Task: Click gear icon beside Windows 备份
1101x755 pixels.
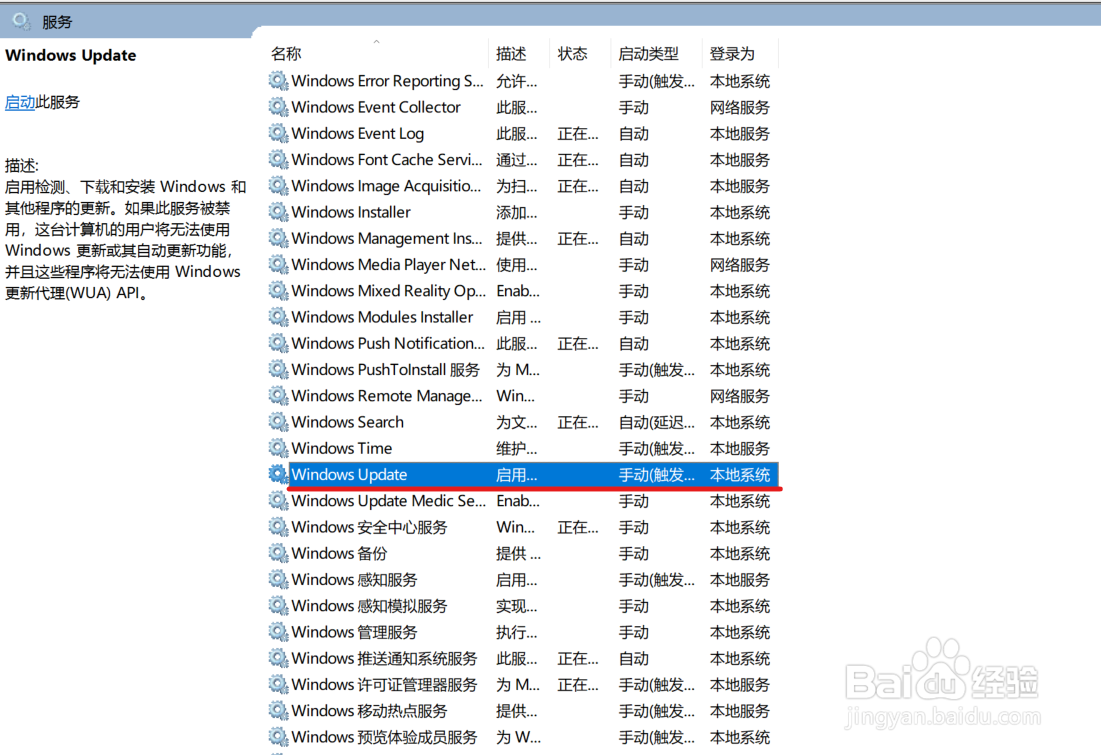Action: pos(278,553)
